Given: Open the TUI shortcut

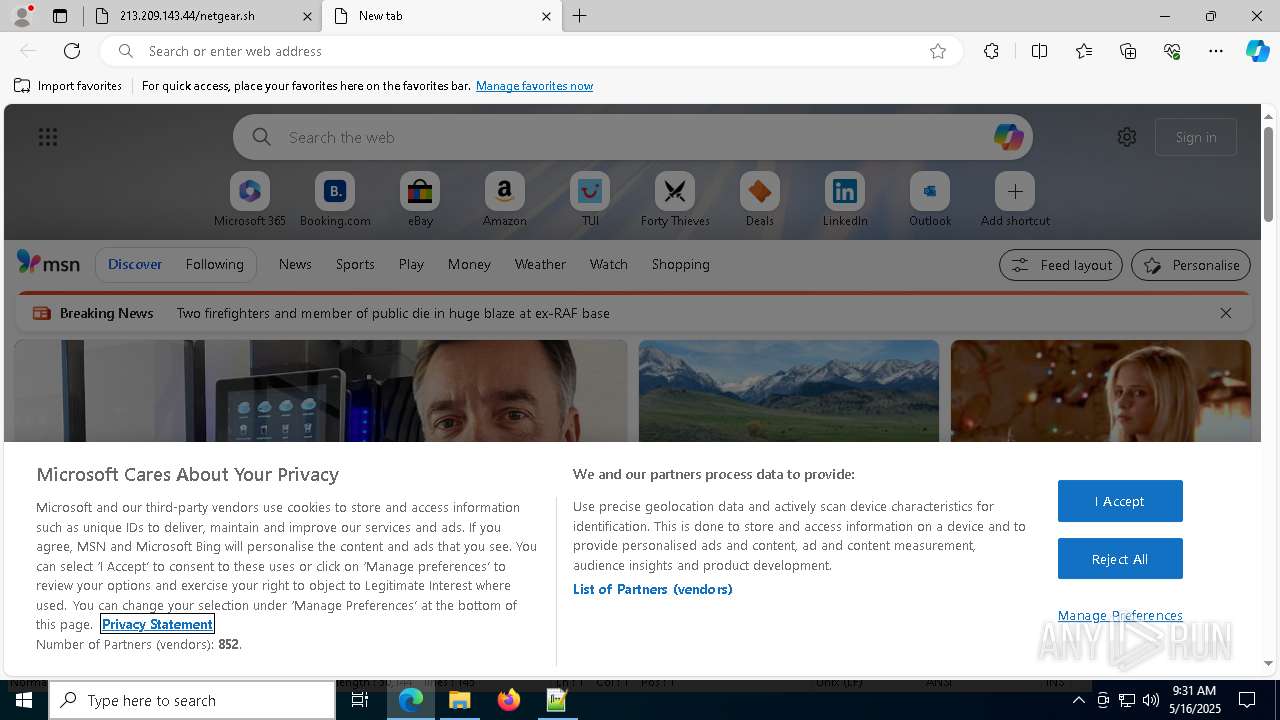Looking at the screenshot, I should point(590,199).
